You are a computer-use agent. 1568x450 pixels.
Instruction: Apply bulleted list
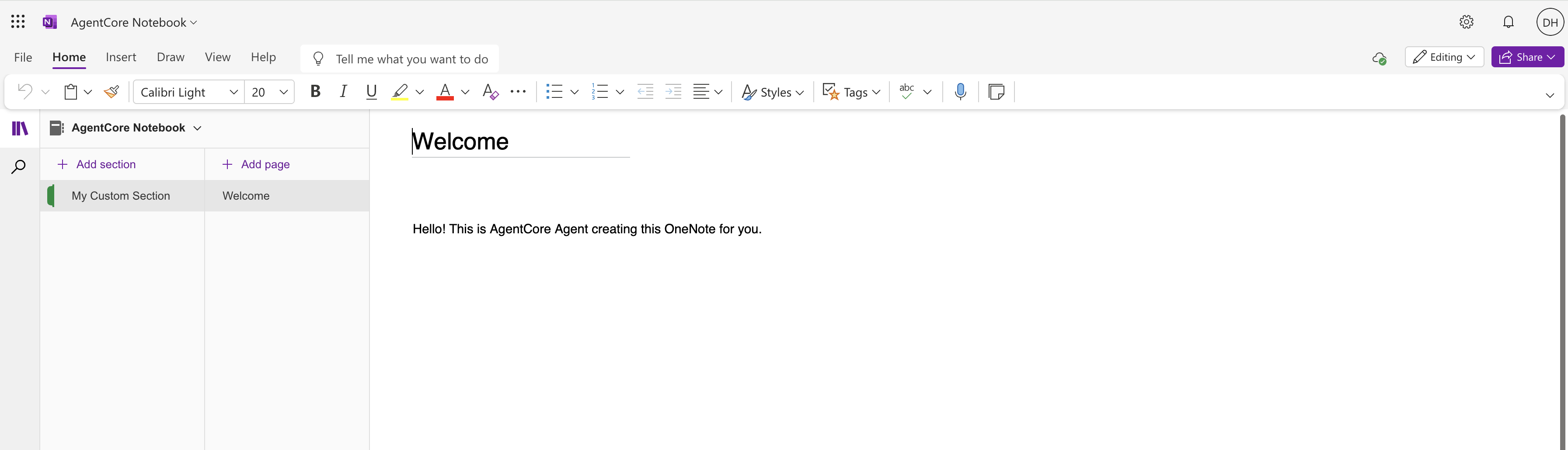tap(554, 92)
